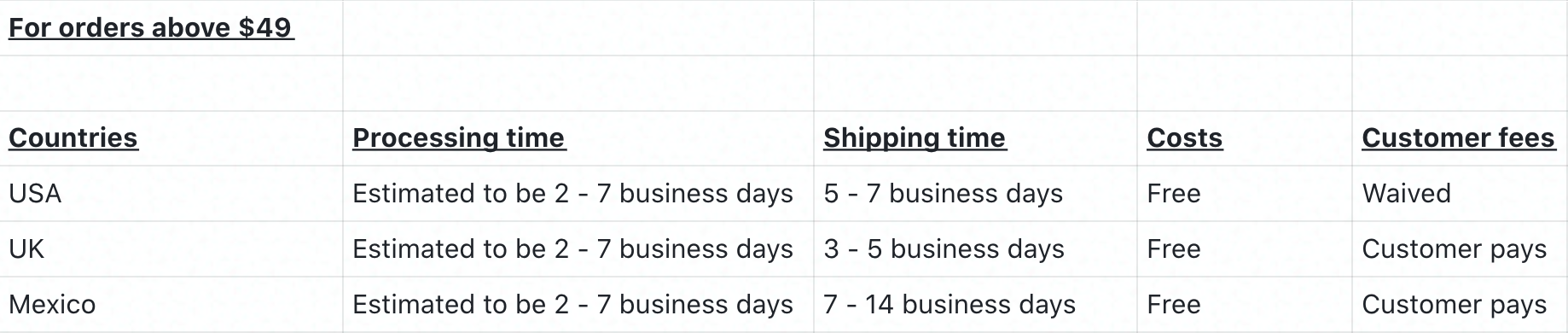Click the USA country cell
This screenshot has height=333, width=1568.
(171, 194)
